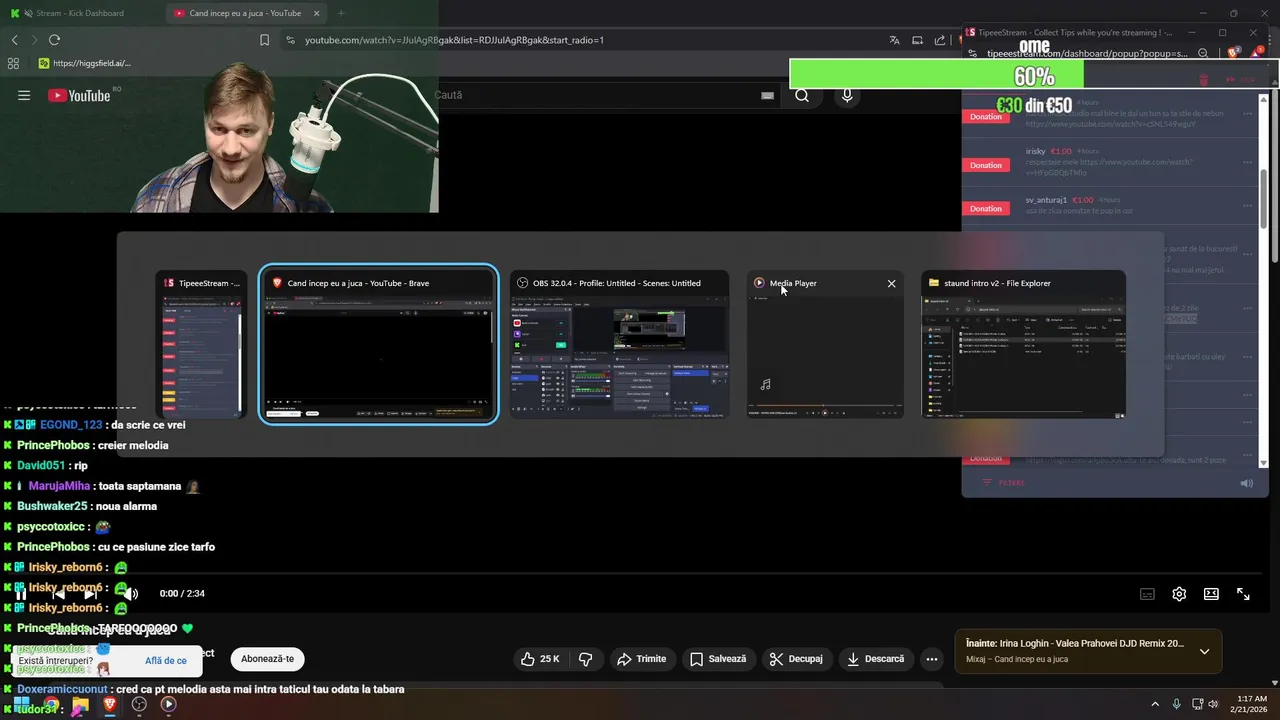Click the youtube.com address bar URL
The height and width of the screenshot is (720, 1280).
(454, 40)
